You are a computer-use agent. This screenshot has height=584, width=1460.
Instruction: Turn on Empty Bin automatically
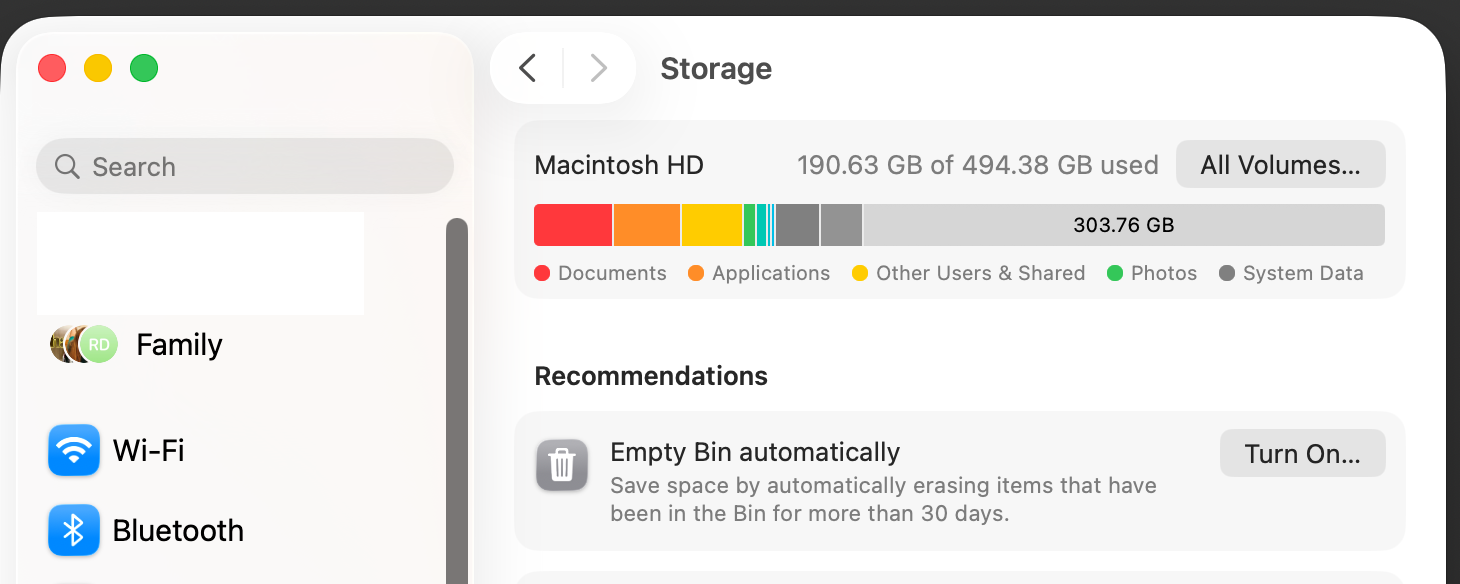point(1302,454)
